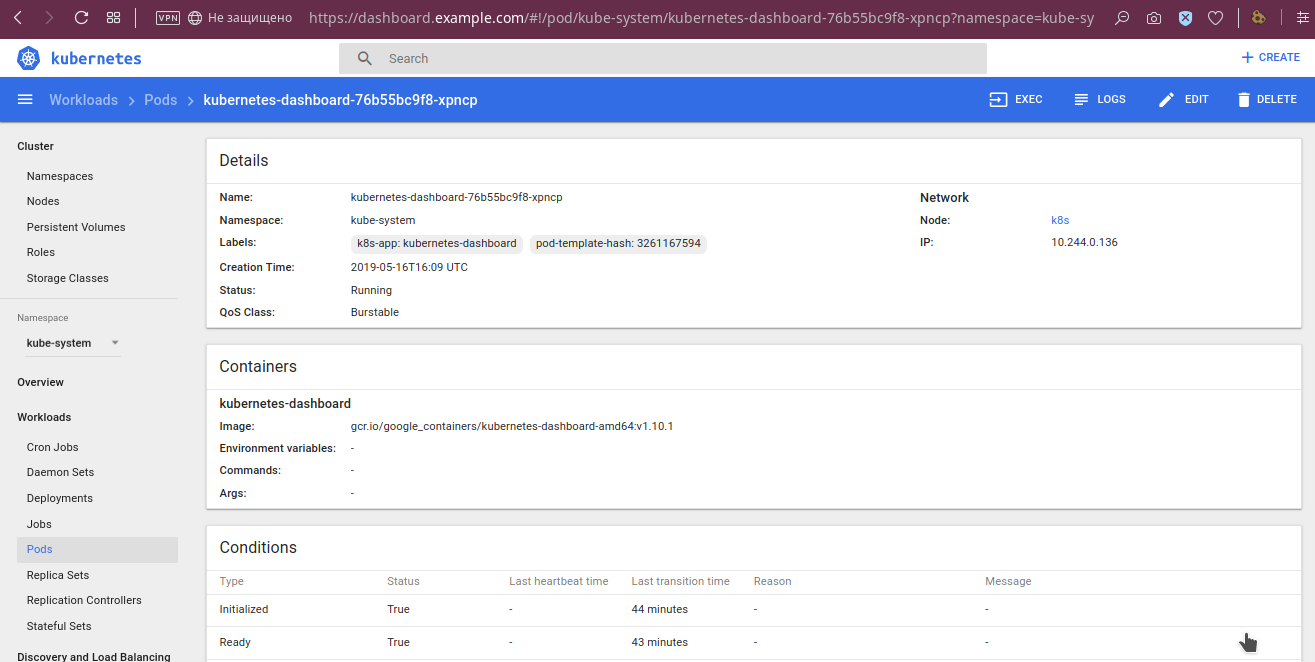
Task: Click the browser snapshot camera icon
Action: point(1154,18)
